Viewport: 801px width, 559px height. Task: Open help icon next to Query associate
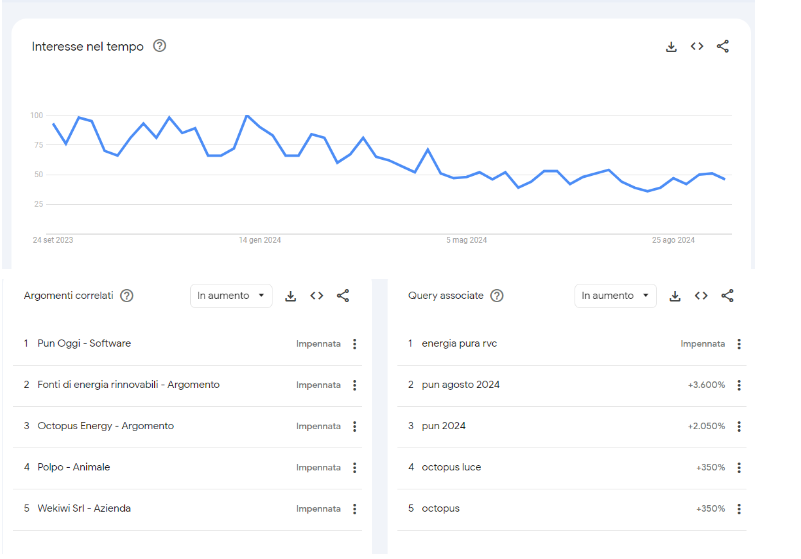click(x=497, y=296)
